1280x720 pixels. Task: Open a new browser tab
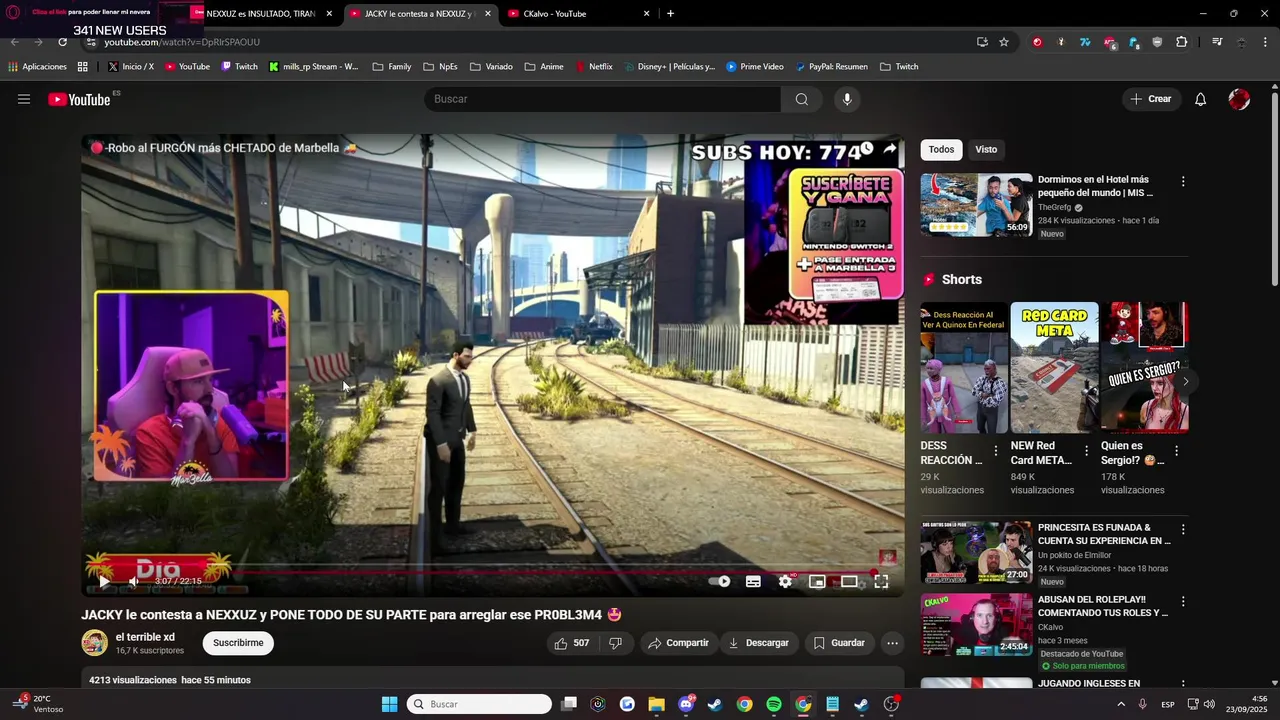pyautogui.click(x=670, y=14)
